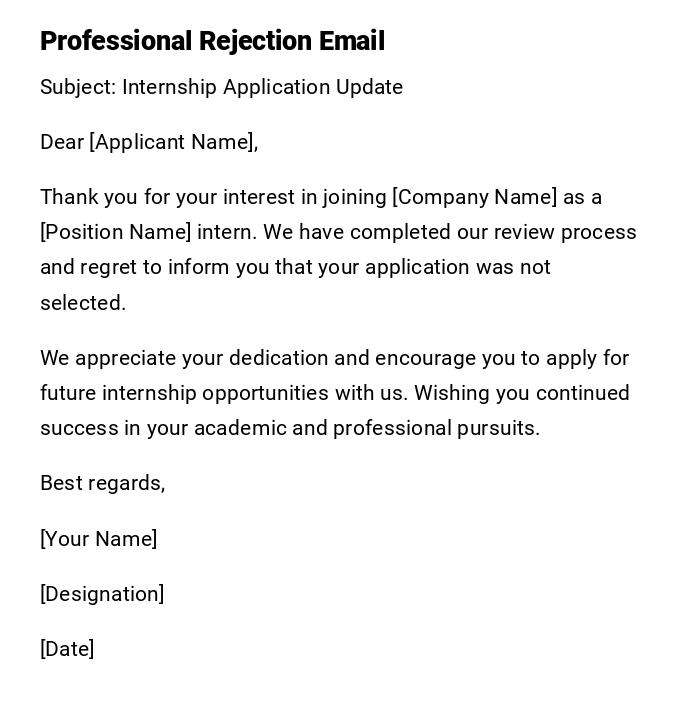Place cursor at the word "selected."
This screenshot has width=700, height=711.
click(83, 303)
